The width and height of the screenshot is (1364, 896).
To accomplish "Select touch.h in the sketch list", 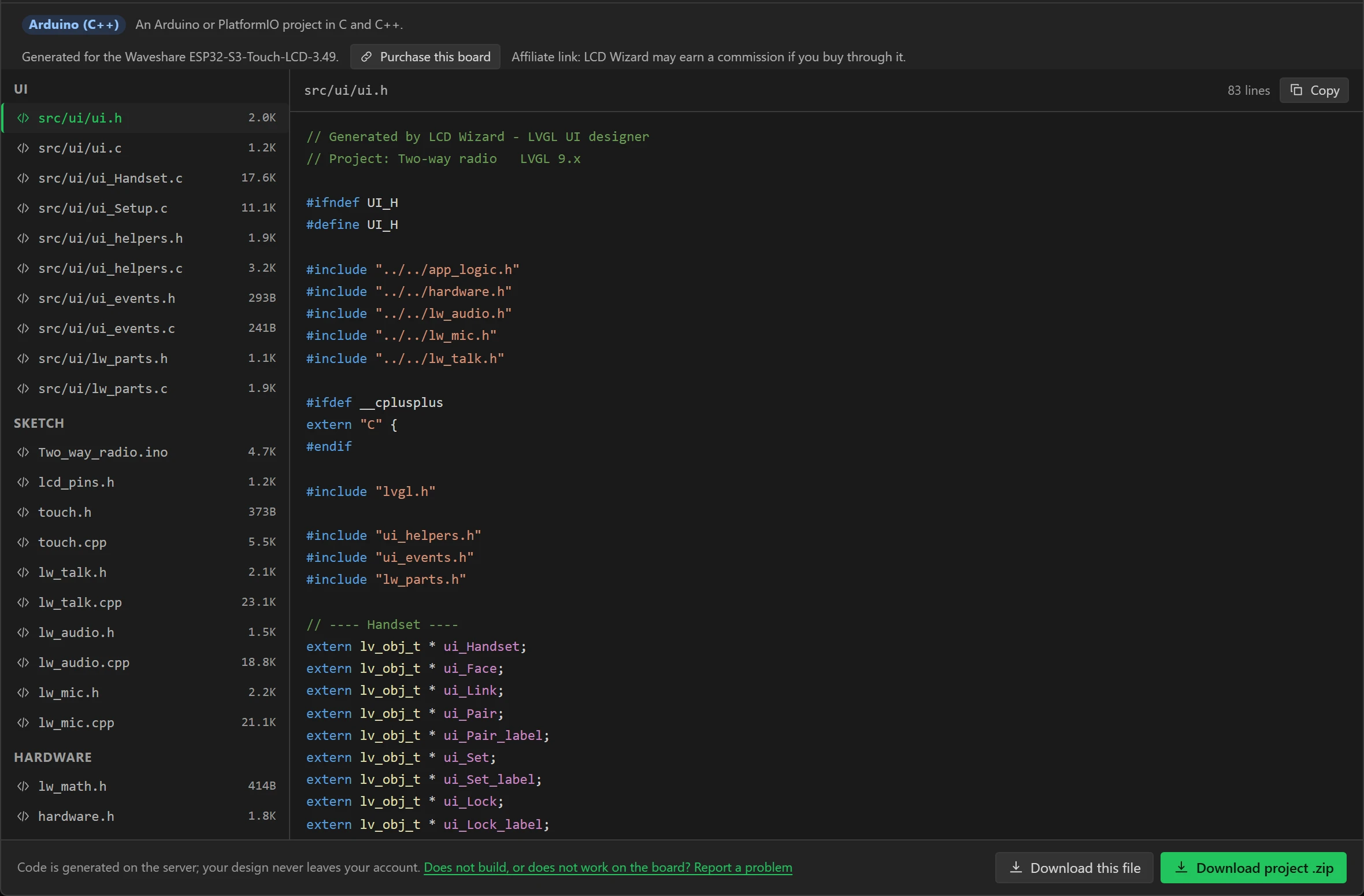I will coord(146,512).
